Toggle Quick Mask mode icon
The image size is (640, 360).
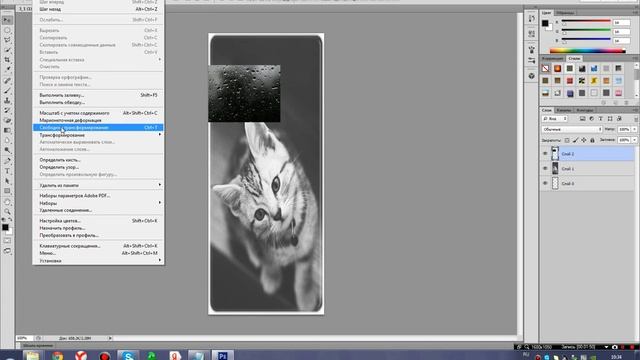[7, 241]
